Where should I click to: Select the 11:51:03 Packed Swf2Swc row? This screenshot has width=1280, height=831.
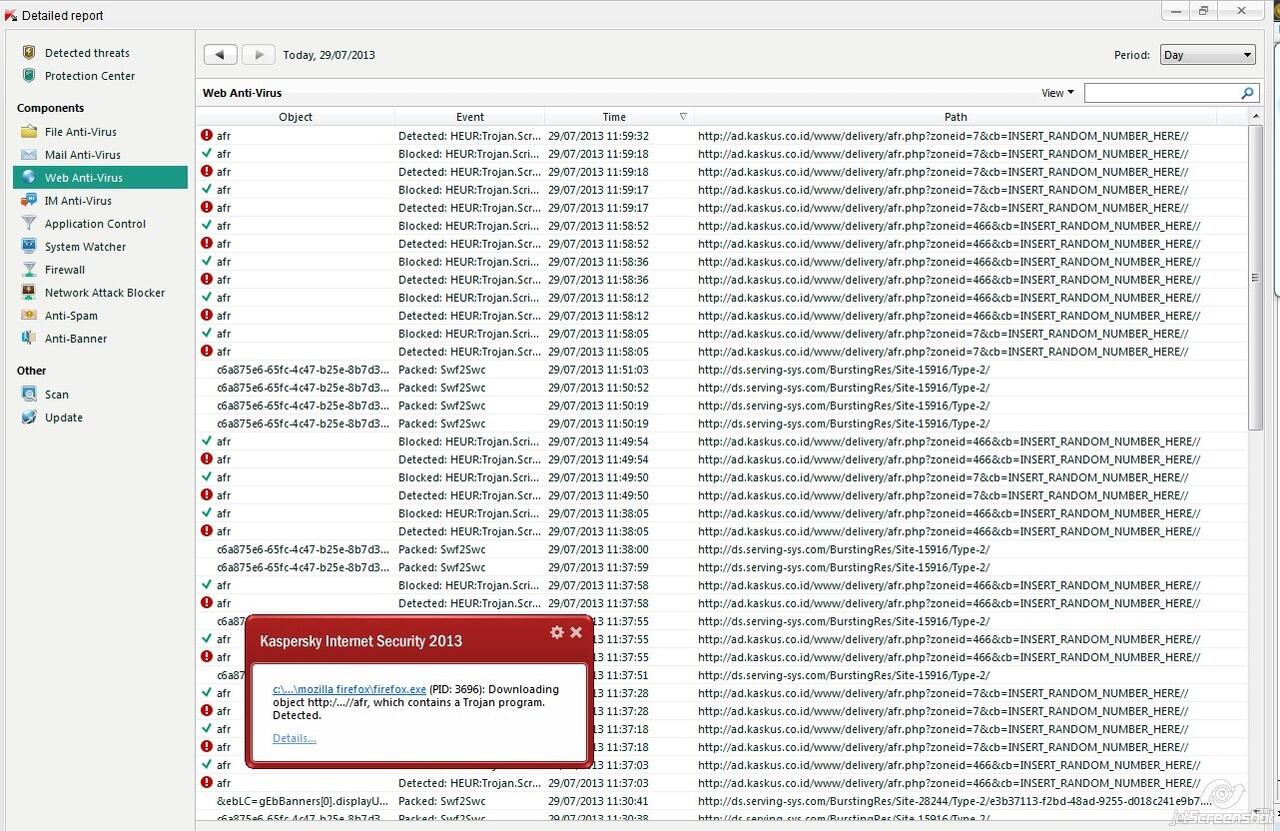click(x=722, y=369)
